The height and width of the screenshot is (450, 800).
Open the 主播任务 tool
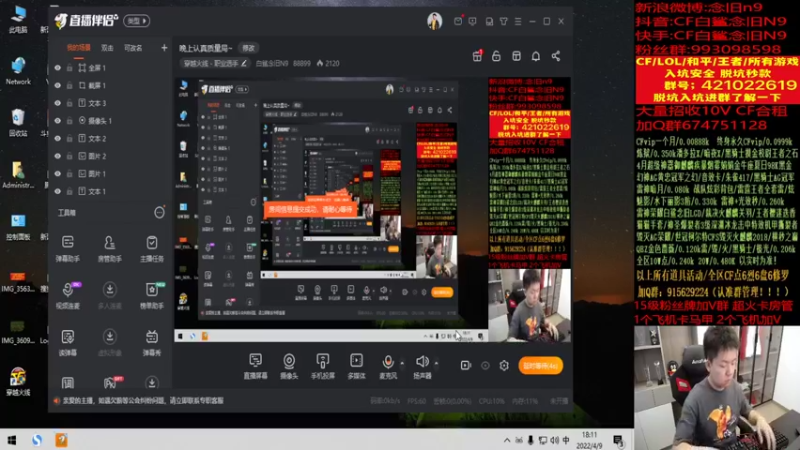point(152,248)
